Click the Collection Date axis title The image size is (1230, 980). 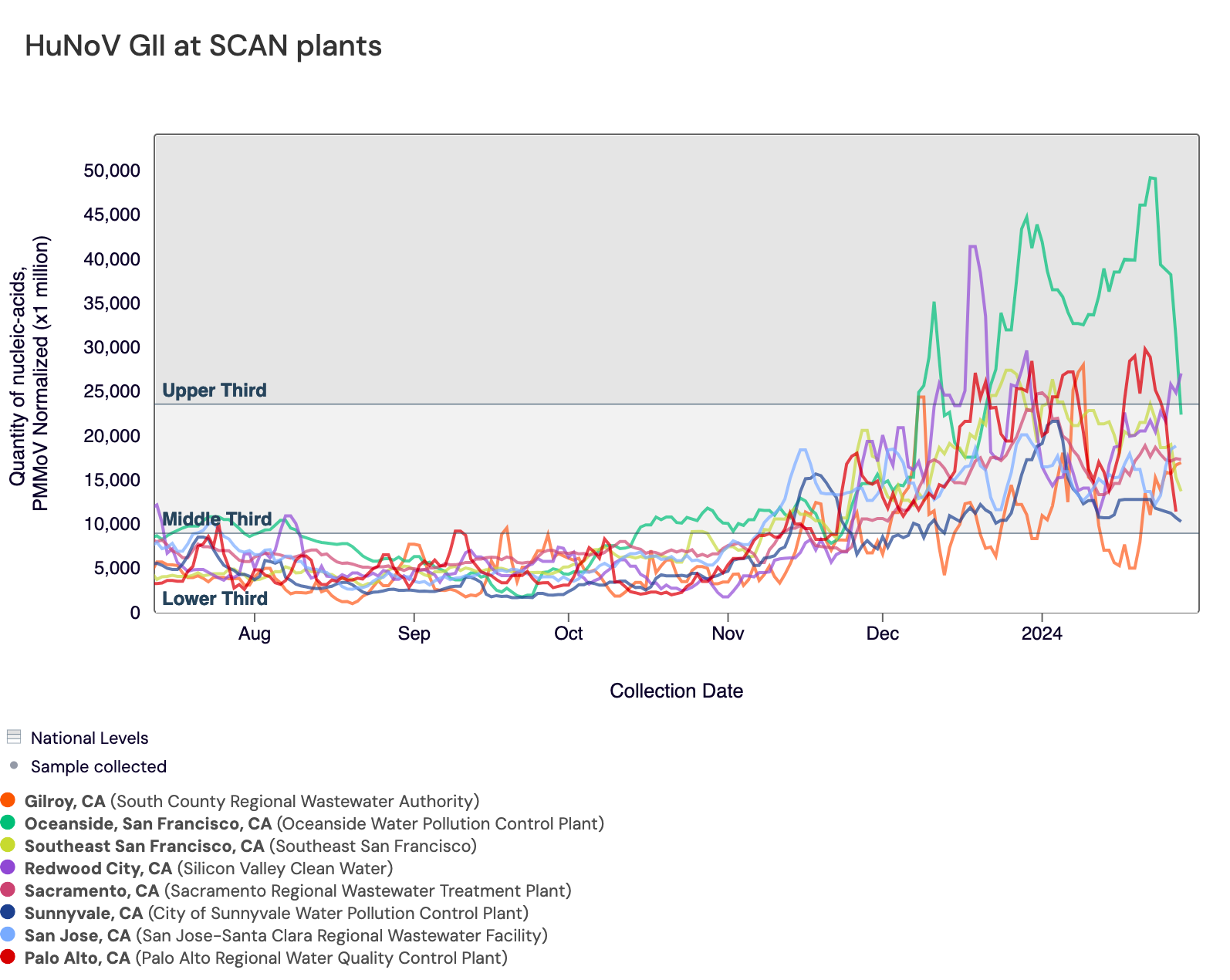(676, 691)
